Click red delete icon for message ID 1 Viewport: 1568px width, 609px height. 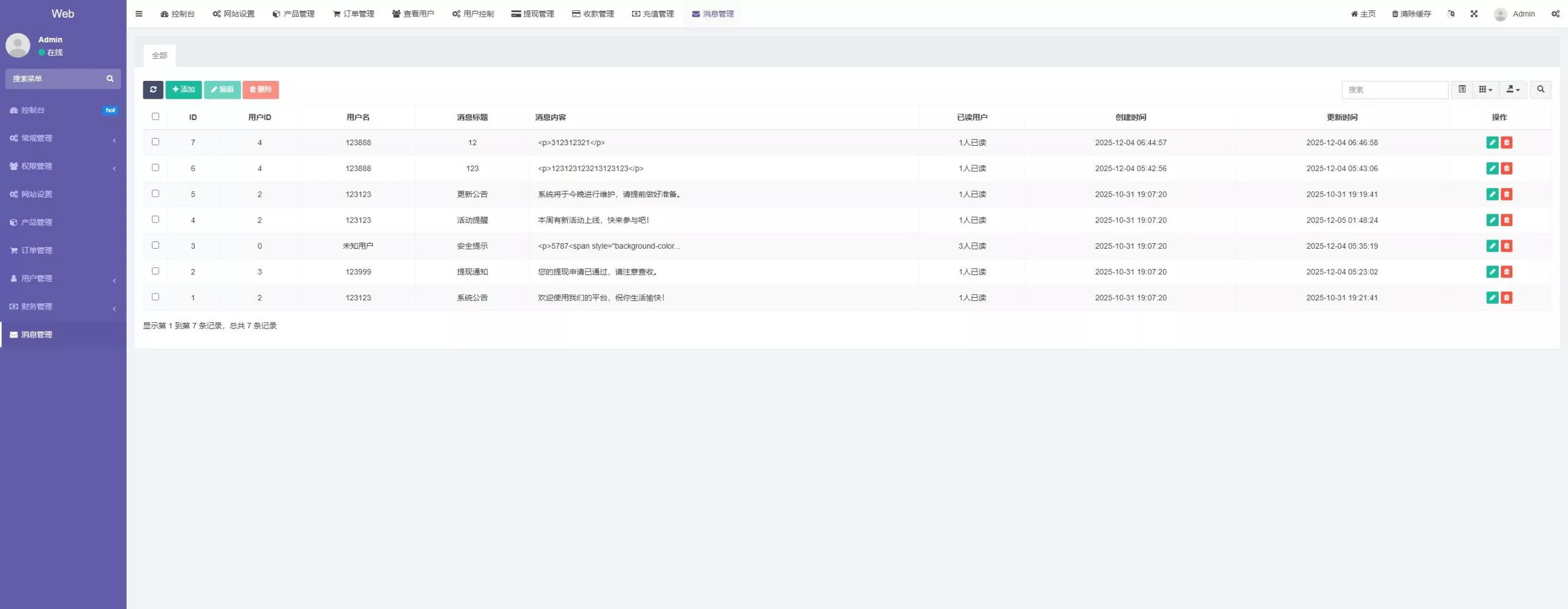[x=1507, y=298]
